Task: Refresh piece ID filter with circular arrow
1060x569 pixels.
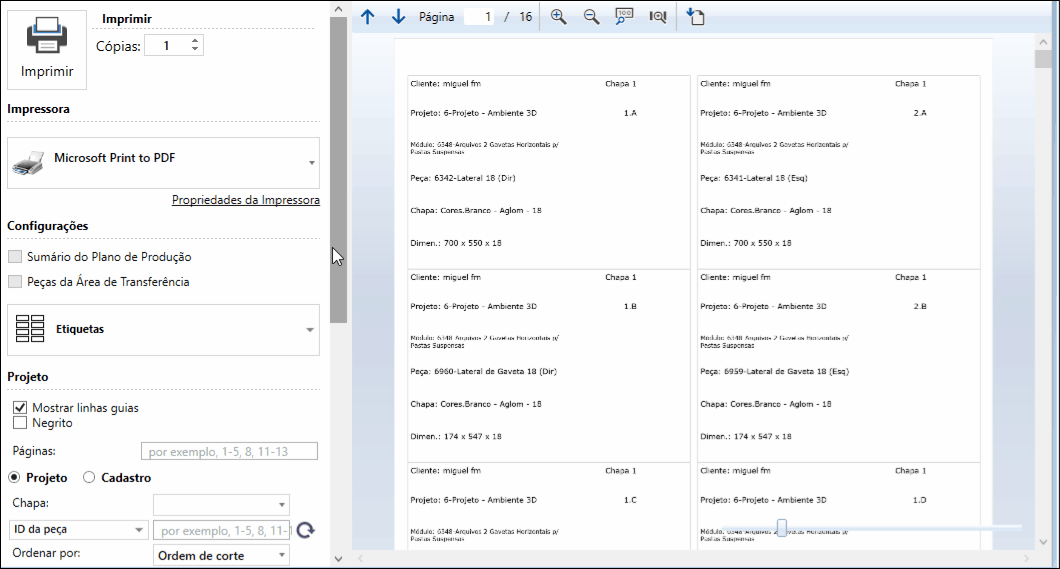Action: coord(306,530)
